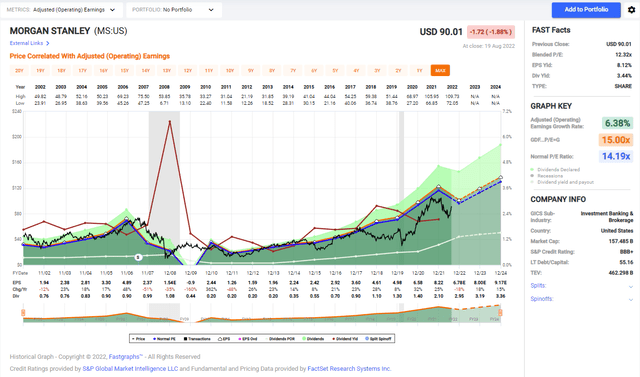
Task: Expand the Spinoffs section
Action: coord(582,299)
